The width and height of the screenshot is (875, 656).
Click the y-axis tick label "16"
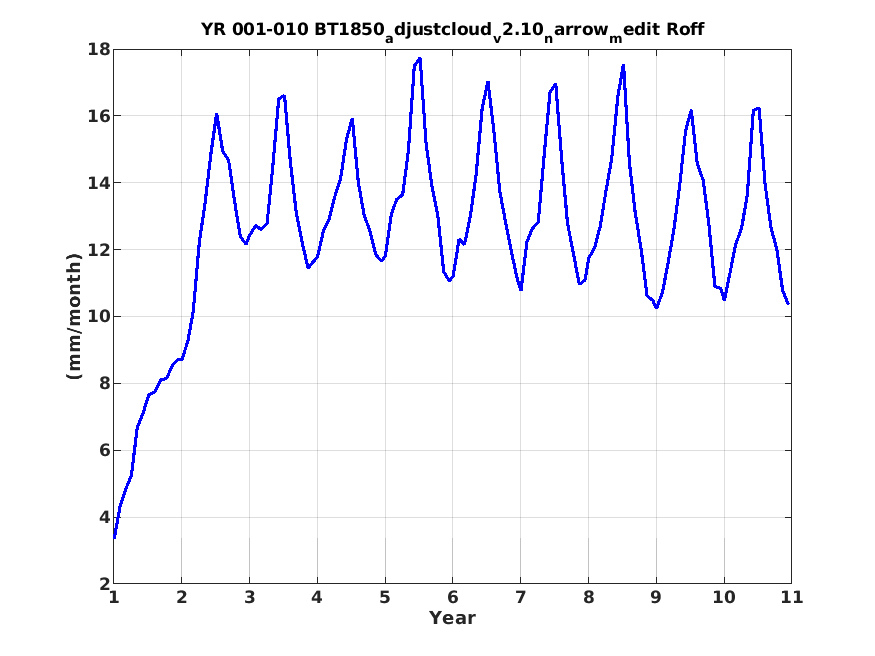tap(99, 116)
